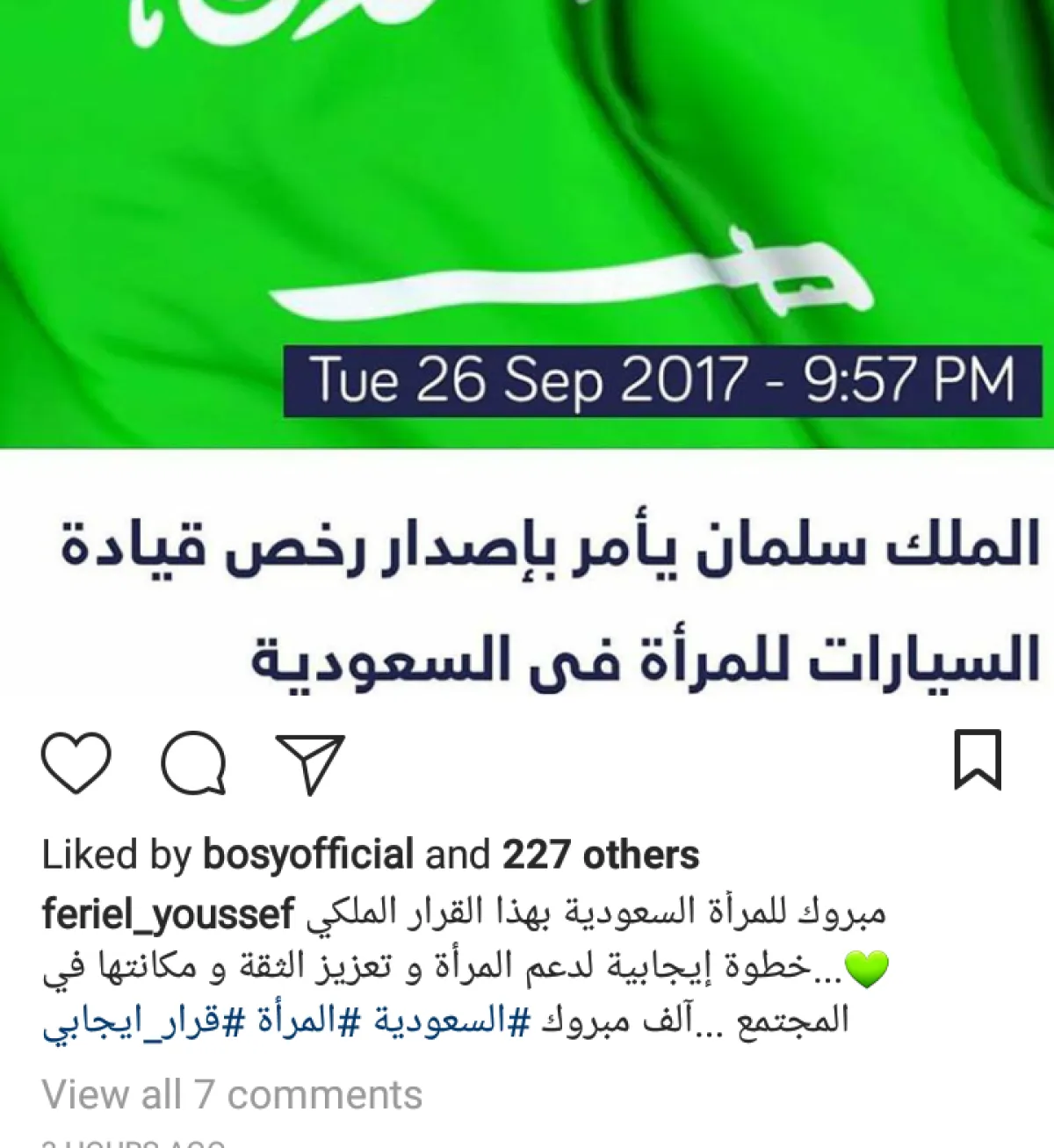
Task: Open comments via the speech bubble icon
Action: click(x=194, y=762)
